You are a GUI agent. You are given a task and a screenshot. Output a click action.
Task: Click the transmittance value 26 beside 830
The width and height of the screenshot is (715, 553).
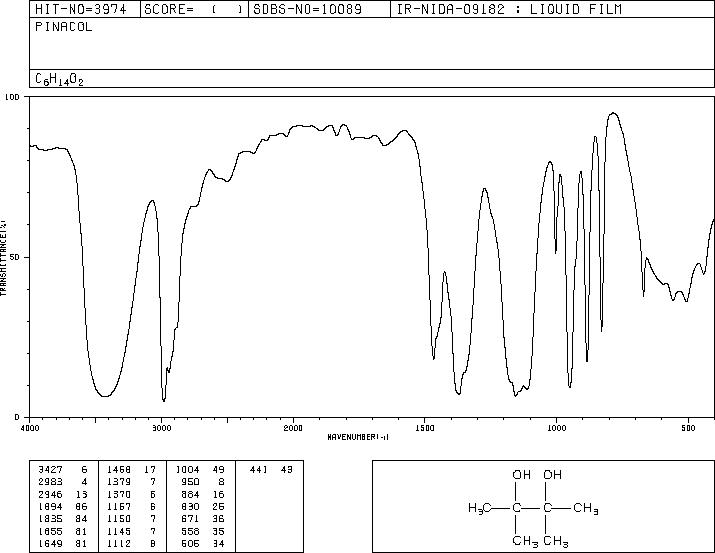pyautogui.click(x=218, y=506)
